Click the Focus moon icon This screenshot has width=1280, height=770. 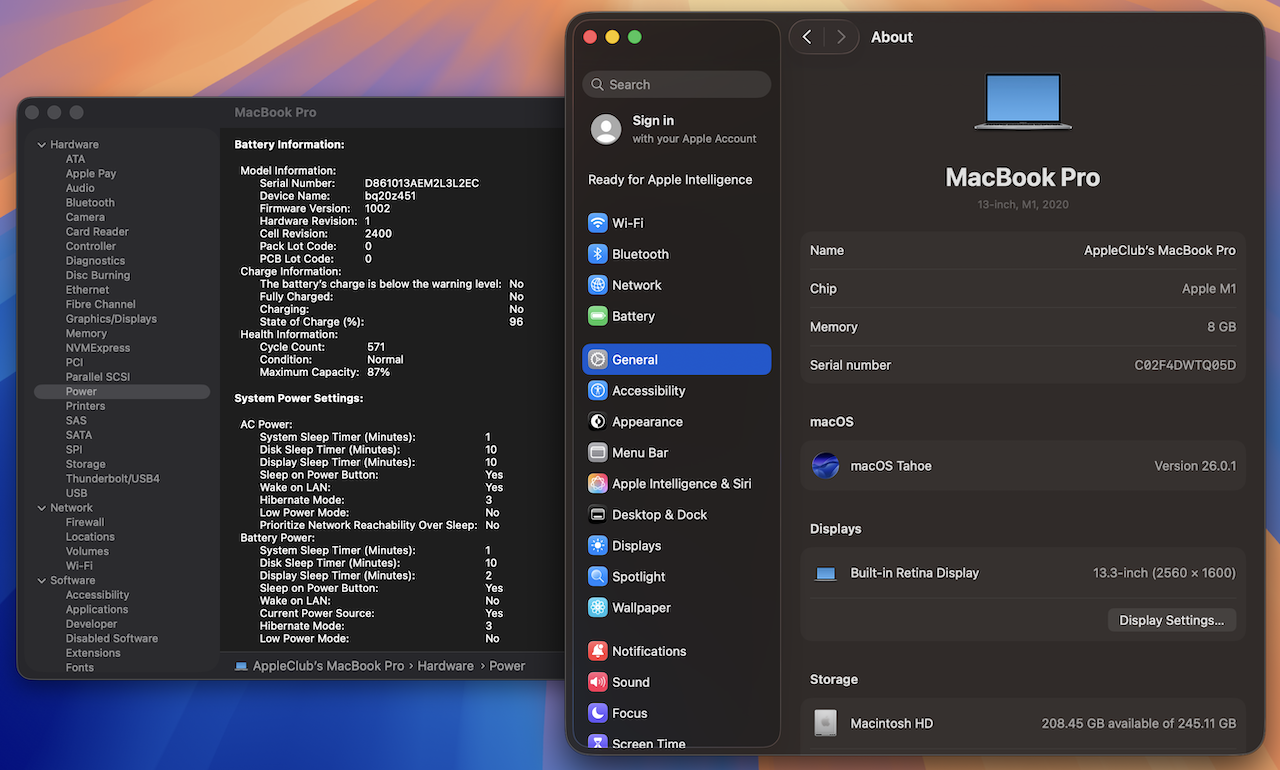(x=597, y=713)
